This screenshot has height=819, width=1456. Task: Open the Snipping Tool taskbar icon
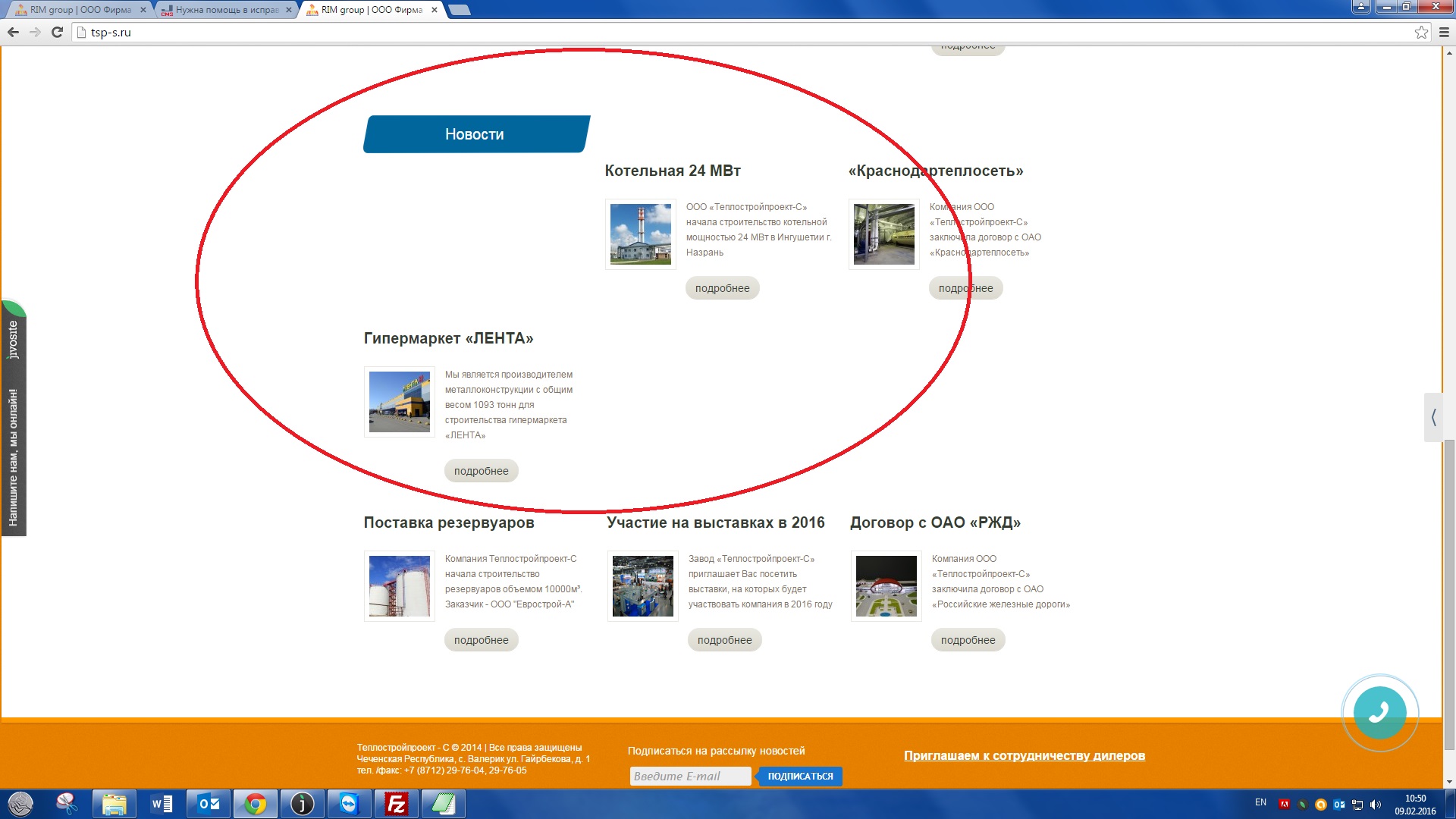point(67,804)
